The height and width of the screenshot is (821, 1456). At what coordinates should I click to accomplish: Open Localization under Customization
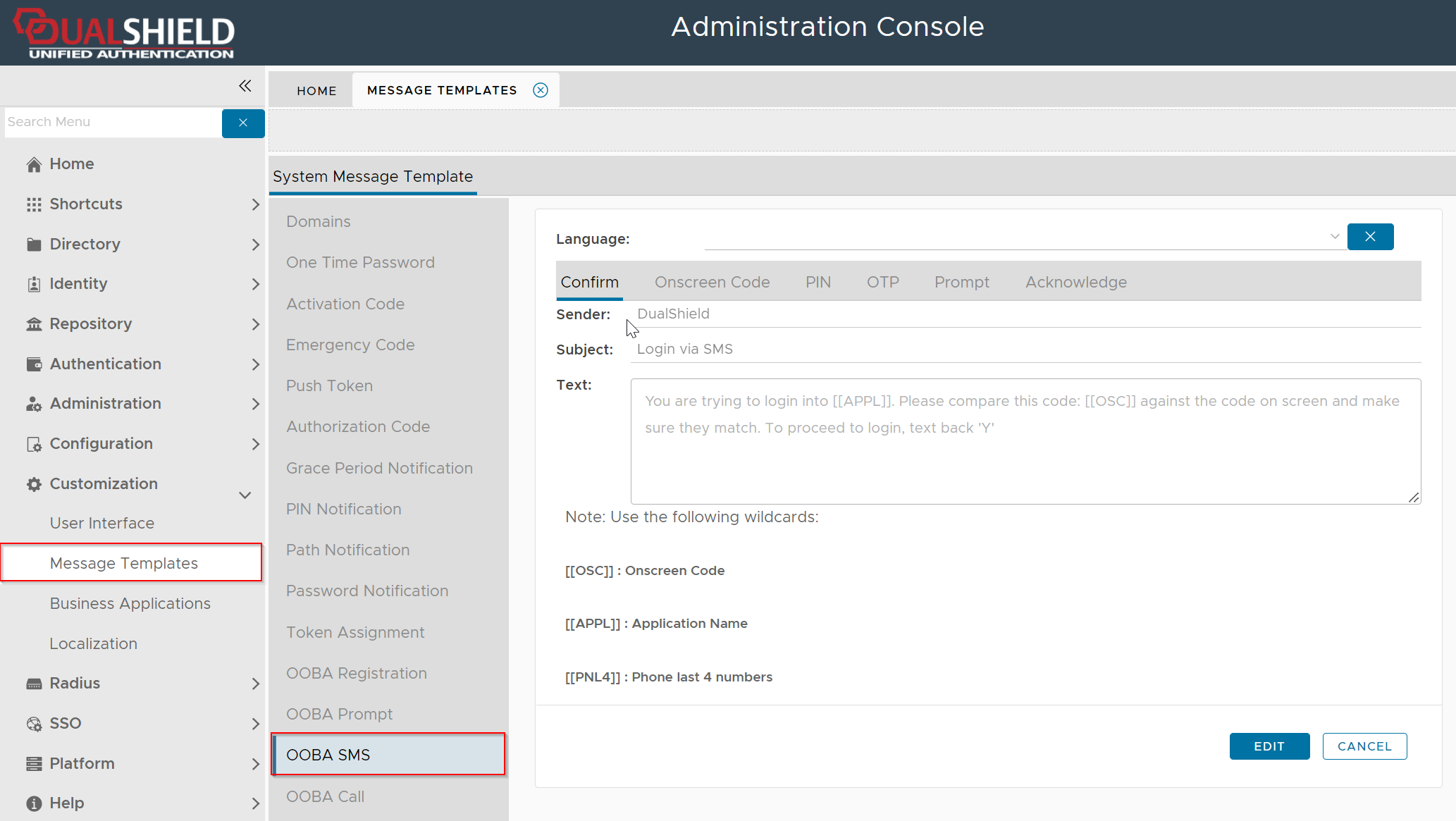(x=93, y=643)
